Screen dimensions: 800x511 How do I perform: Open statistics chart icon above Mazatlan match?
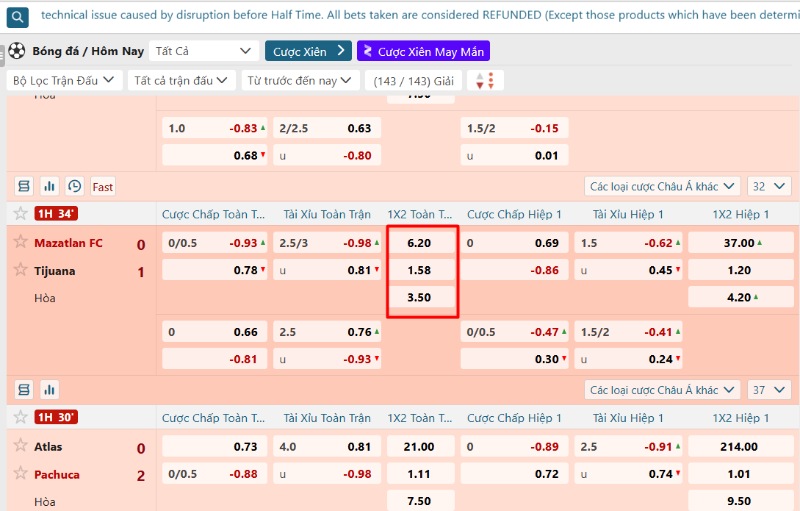pyautogui.click(x=49, y=186)
